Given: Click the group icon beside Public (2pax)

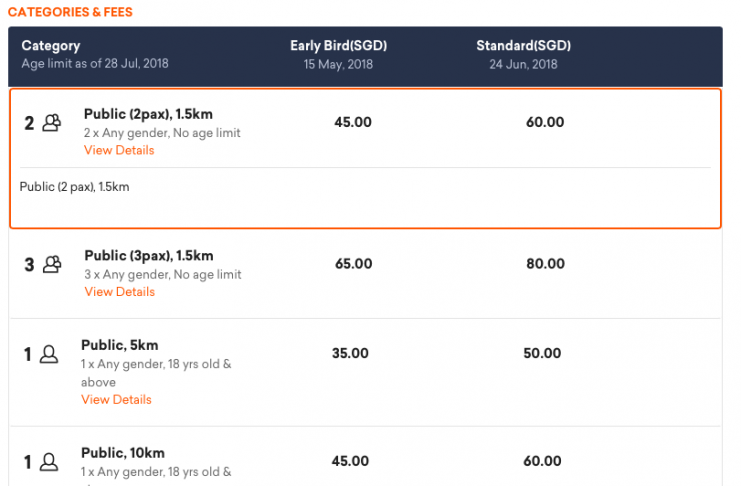Looking at the screenshot, I should point(52,123).
